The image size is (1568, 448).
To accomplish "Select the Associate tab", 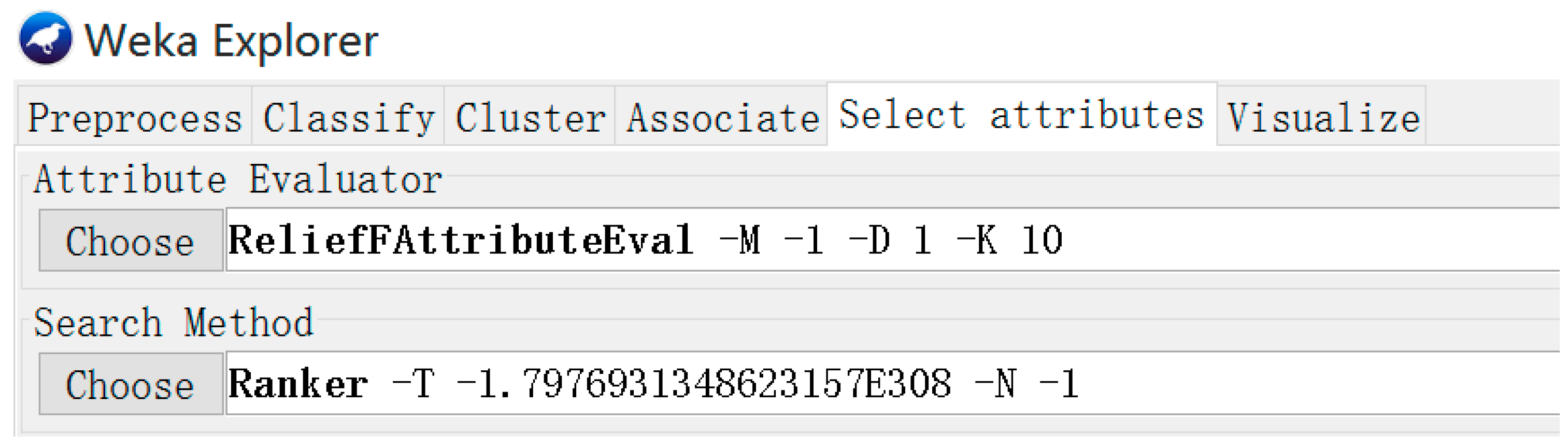I will point(722,117).
